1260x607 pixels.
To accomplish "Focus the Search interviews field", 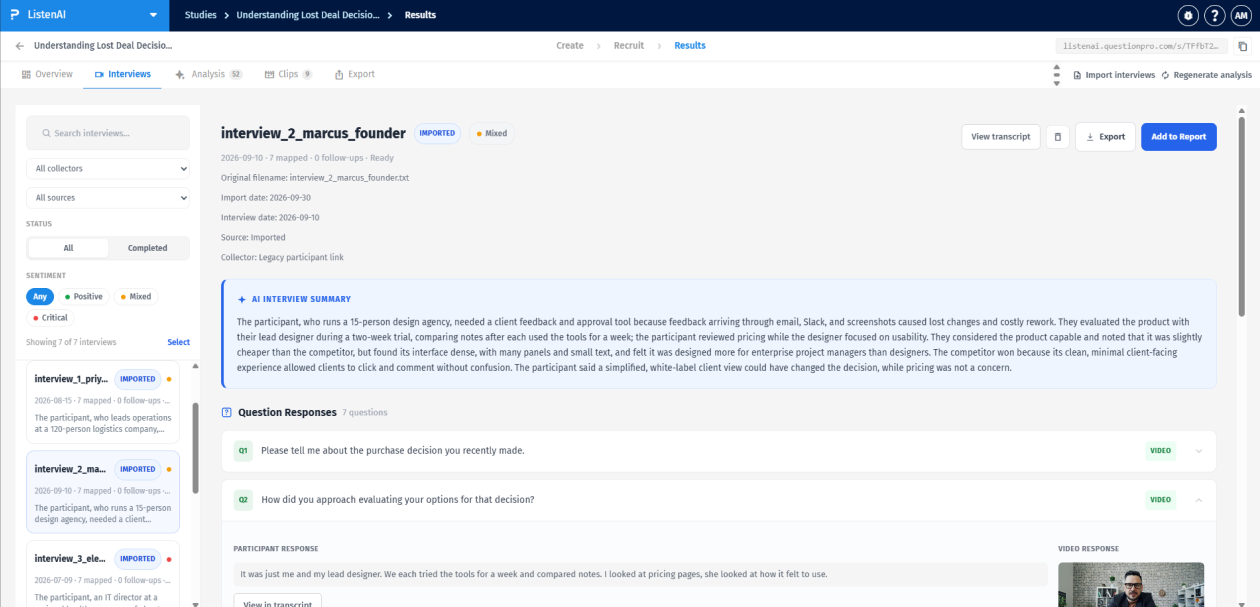I will 108,133.
